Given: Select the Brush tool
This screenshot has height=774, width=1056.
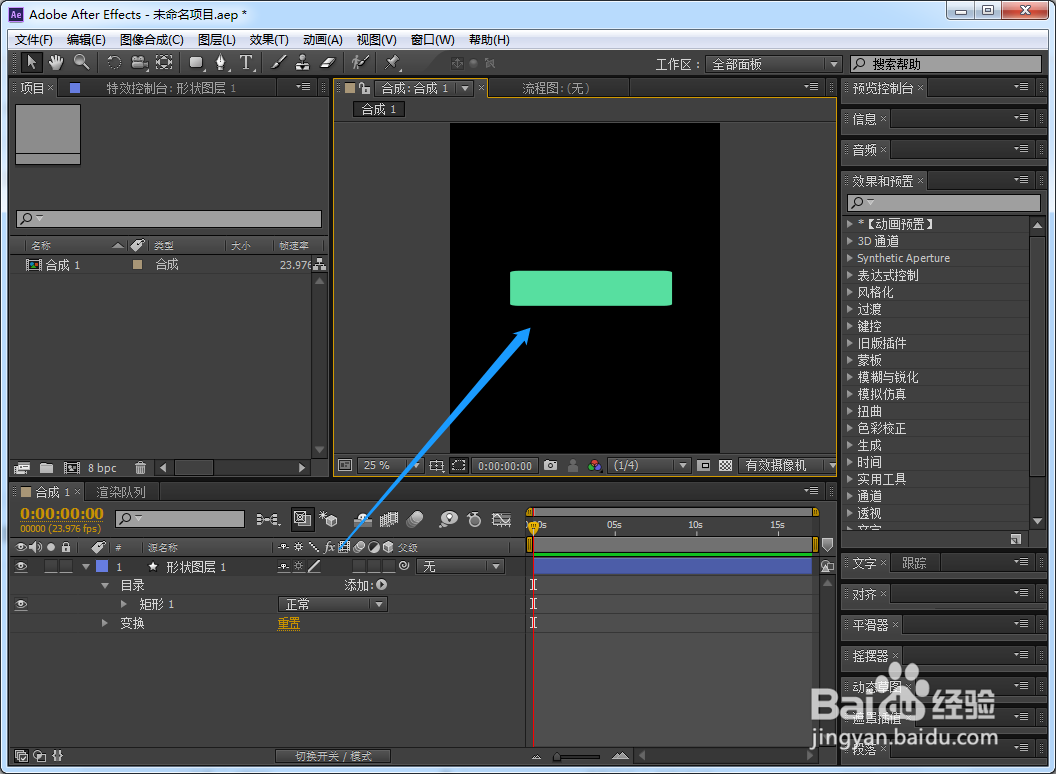Looking at the screenshot, I should [x=278, y=63].
